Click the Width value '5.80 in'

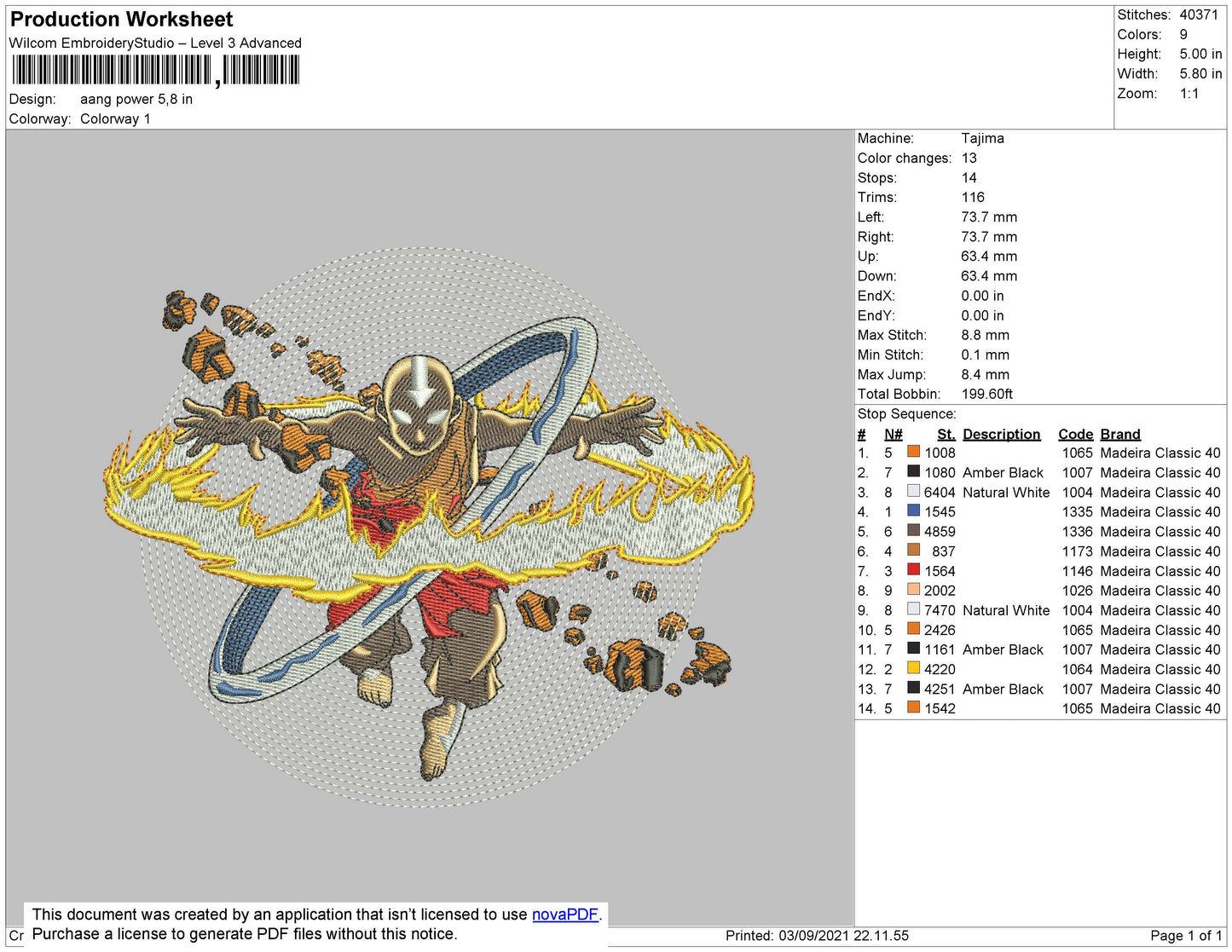[1200, 74]
